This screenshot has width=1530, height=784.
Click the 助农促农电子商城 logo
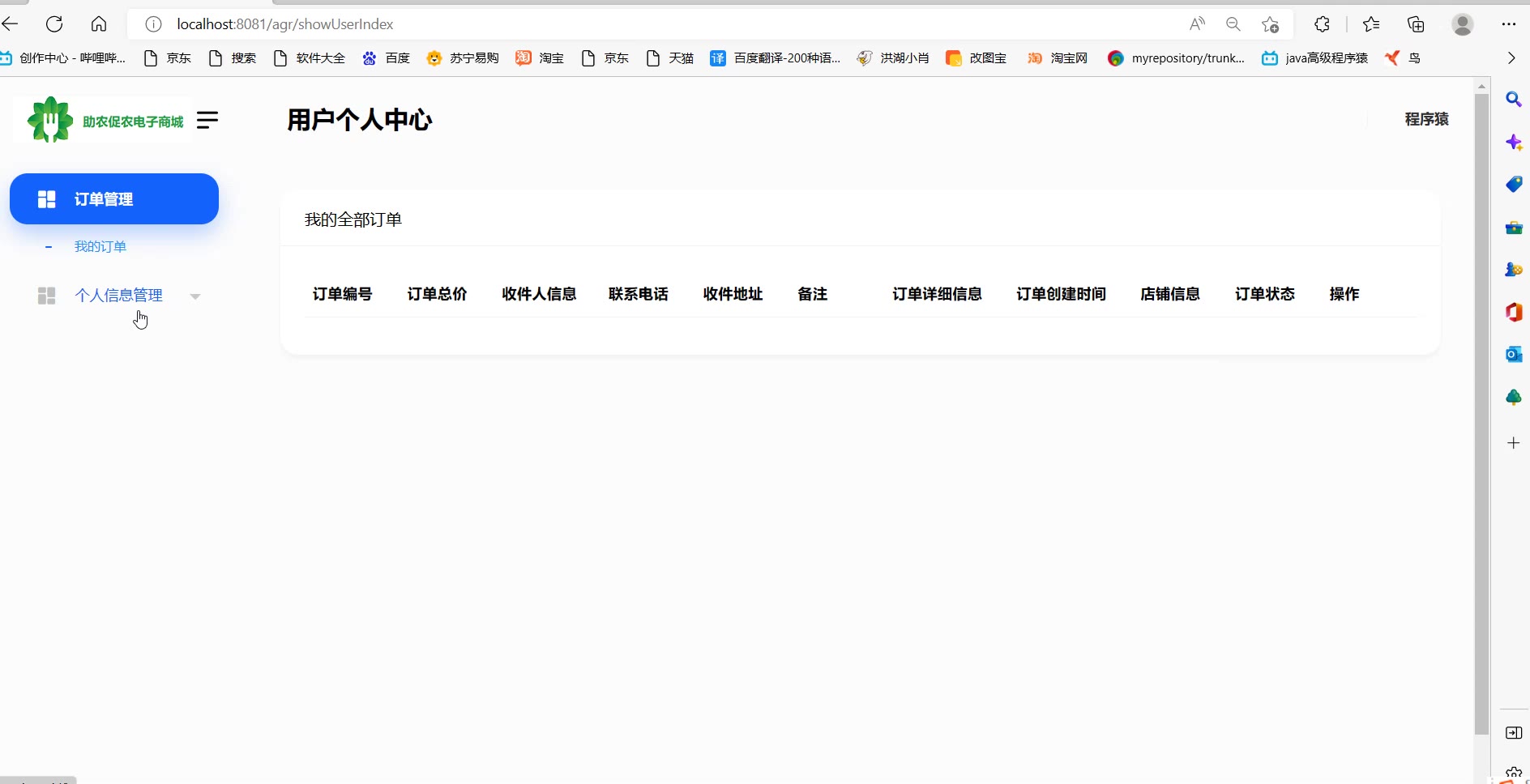(x=105, y=120)
